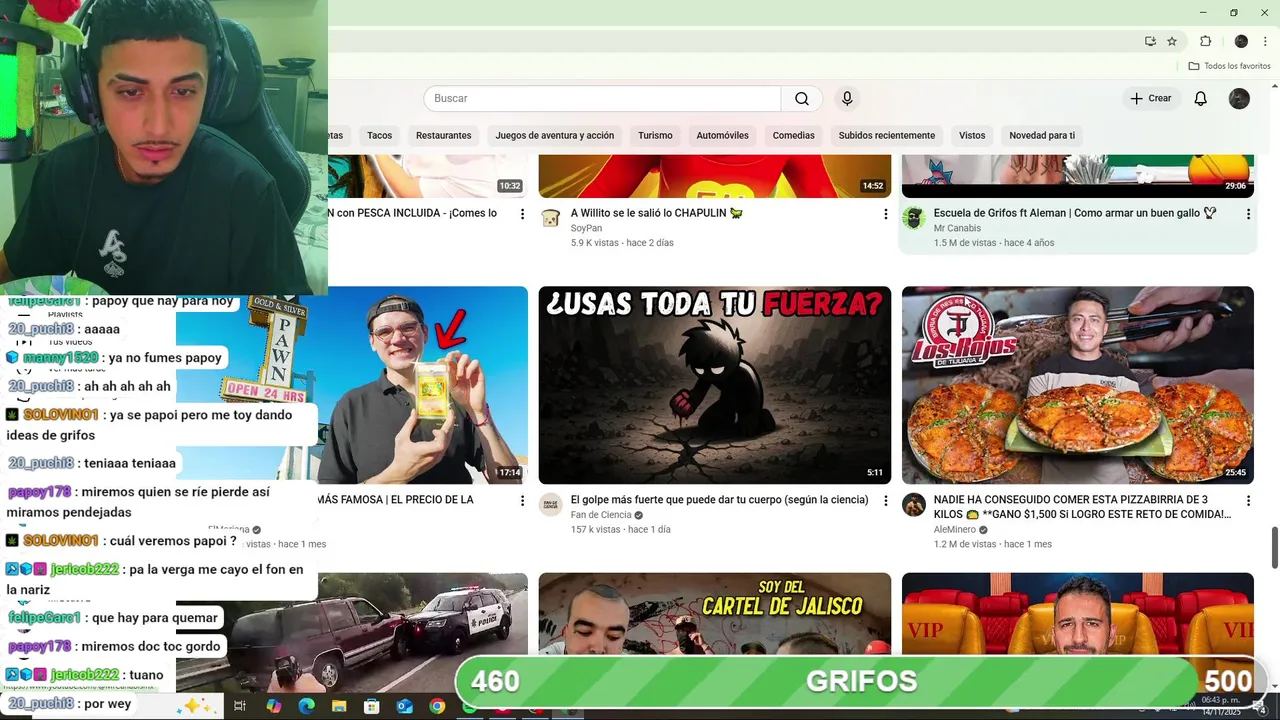This screenshot has height=720, width=1280.
Task: Go to SoyPan channel name link
Action: (586, 228)
